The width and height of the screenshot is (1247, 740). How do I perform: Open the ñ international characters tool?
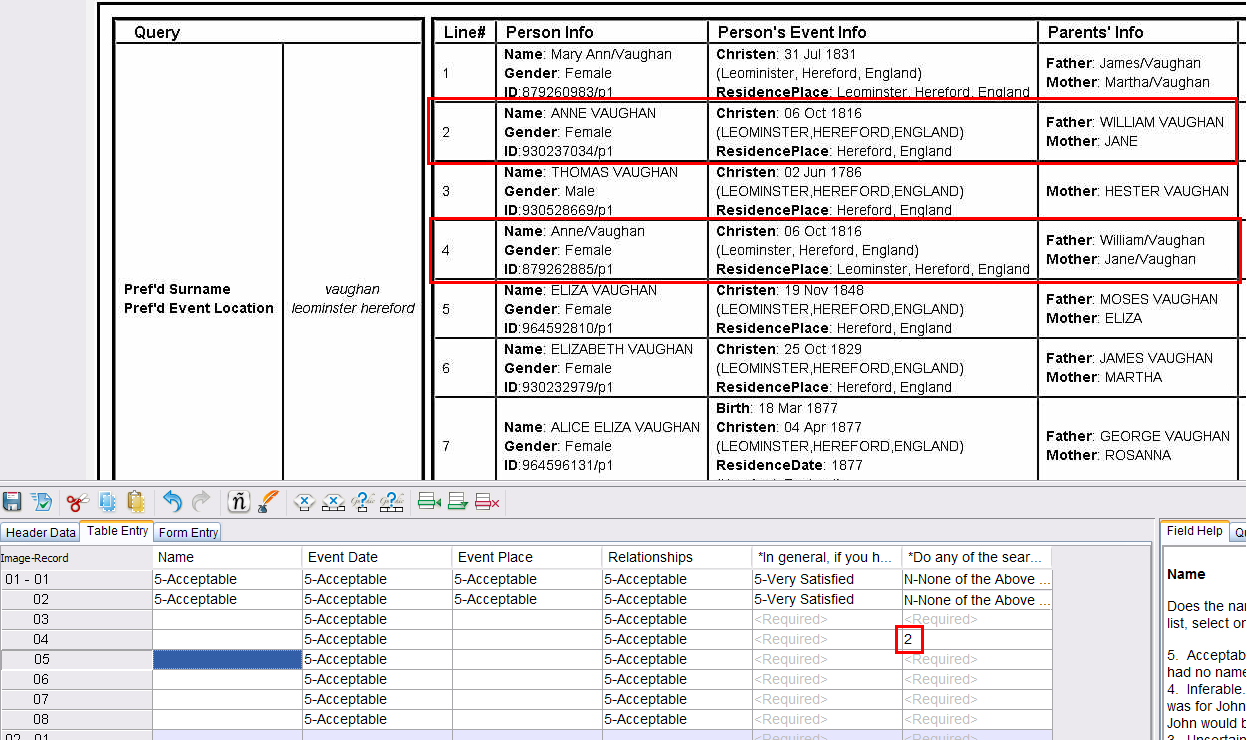click(x=239, y=501)
